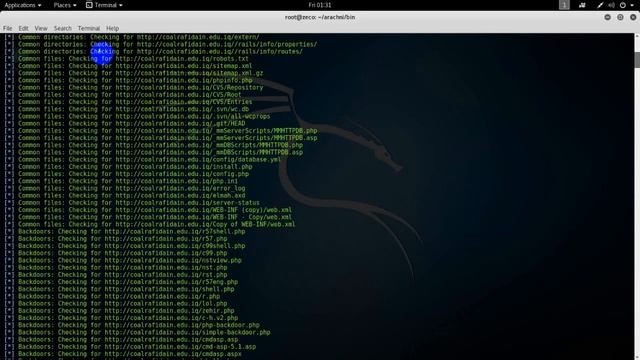640x360 pixels.
Task: Open the Edit menu
Action: pyautogui.click(x=23, y=28)
